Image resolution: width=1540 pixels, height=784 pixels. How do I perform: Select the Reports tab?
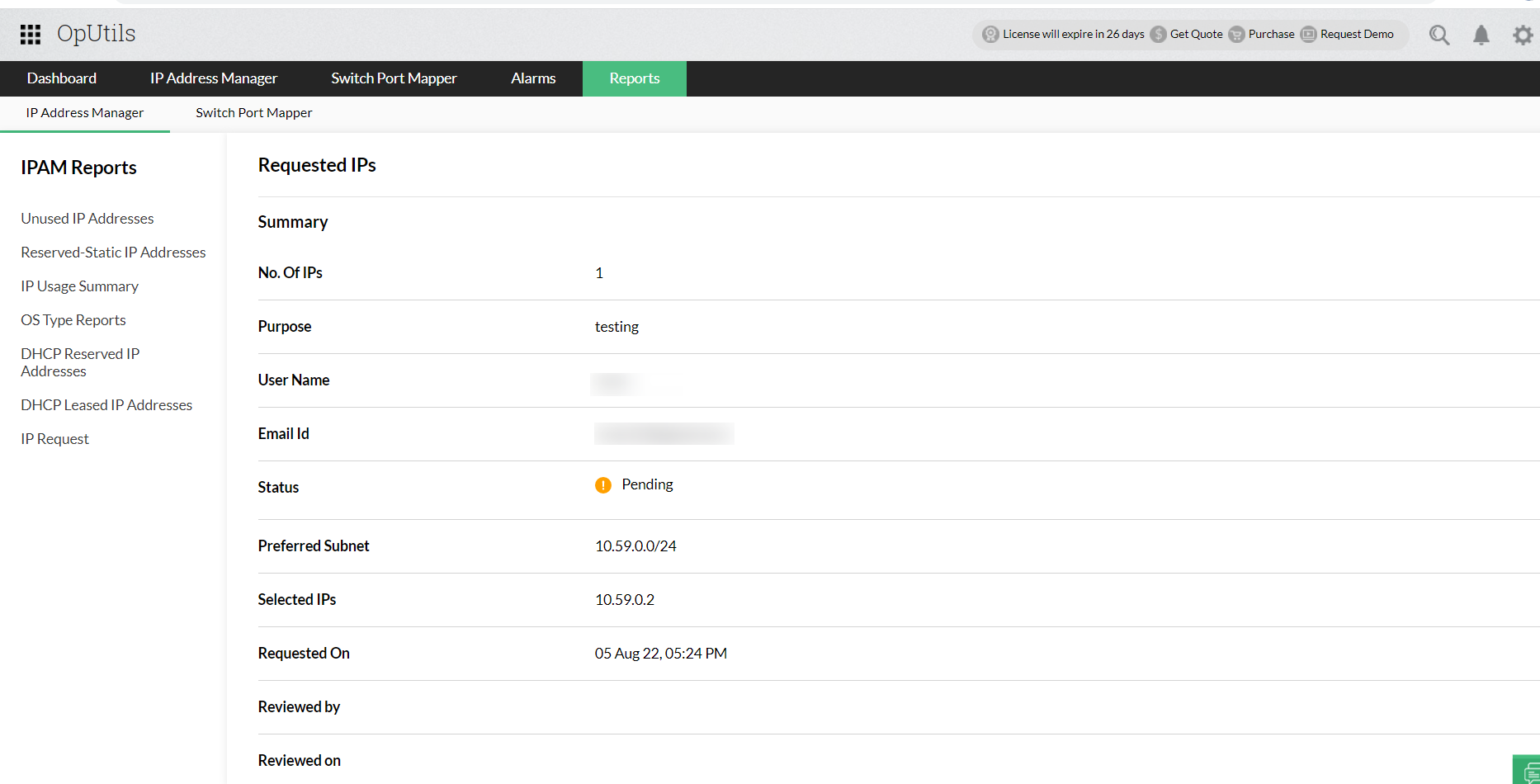(635, 78)
